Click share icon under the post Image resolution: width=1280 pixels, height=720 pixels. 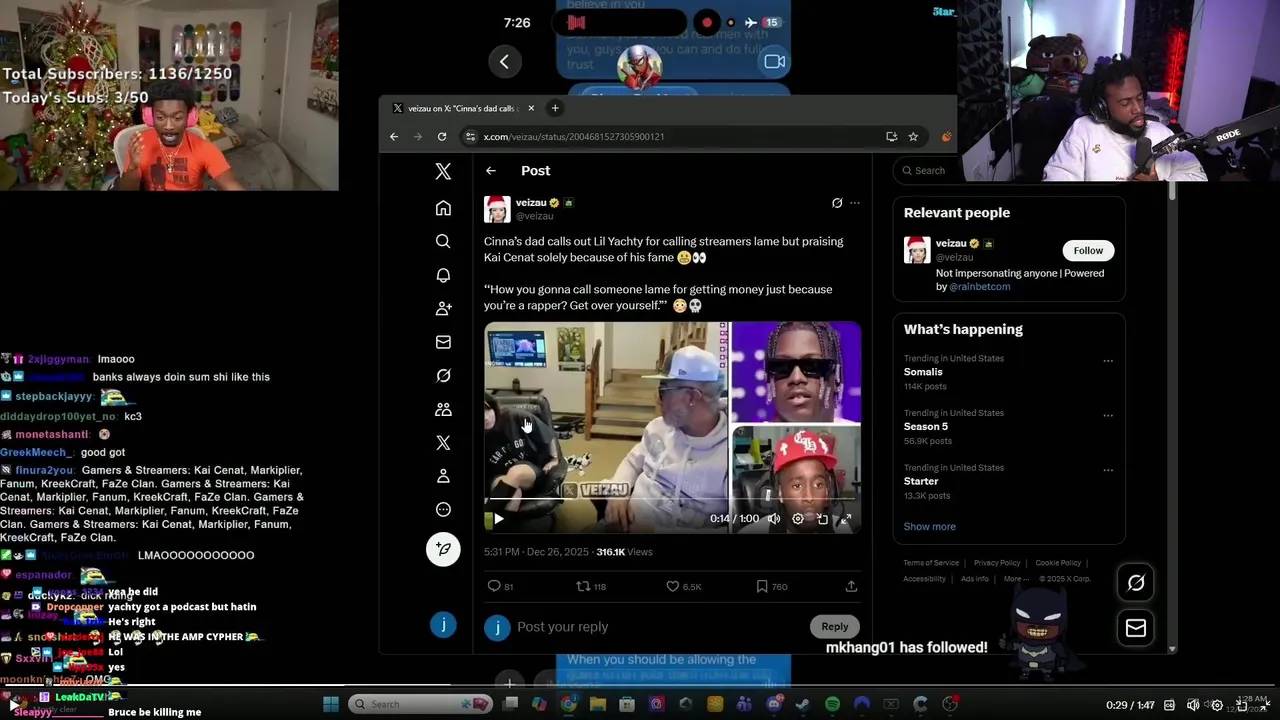(x=851, y=586)
